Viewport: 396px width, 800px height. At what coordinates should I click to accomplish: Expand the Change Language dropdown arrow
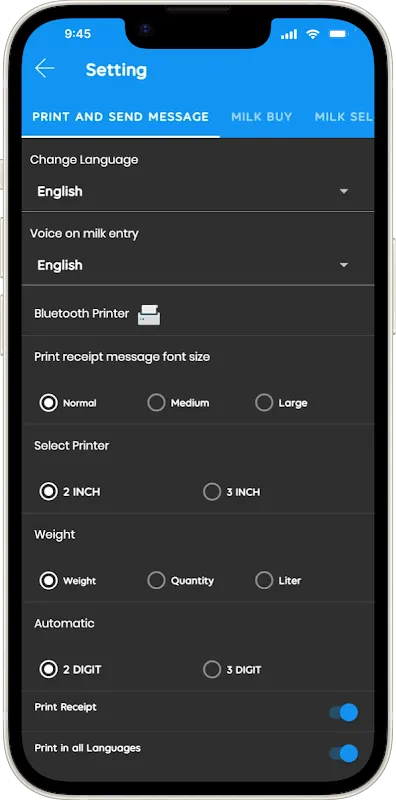coord(344,191)
